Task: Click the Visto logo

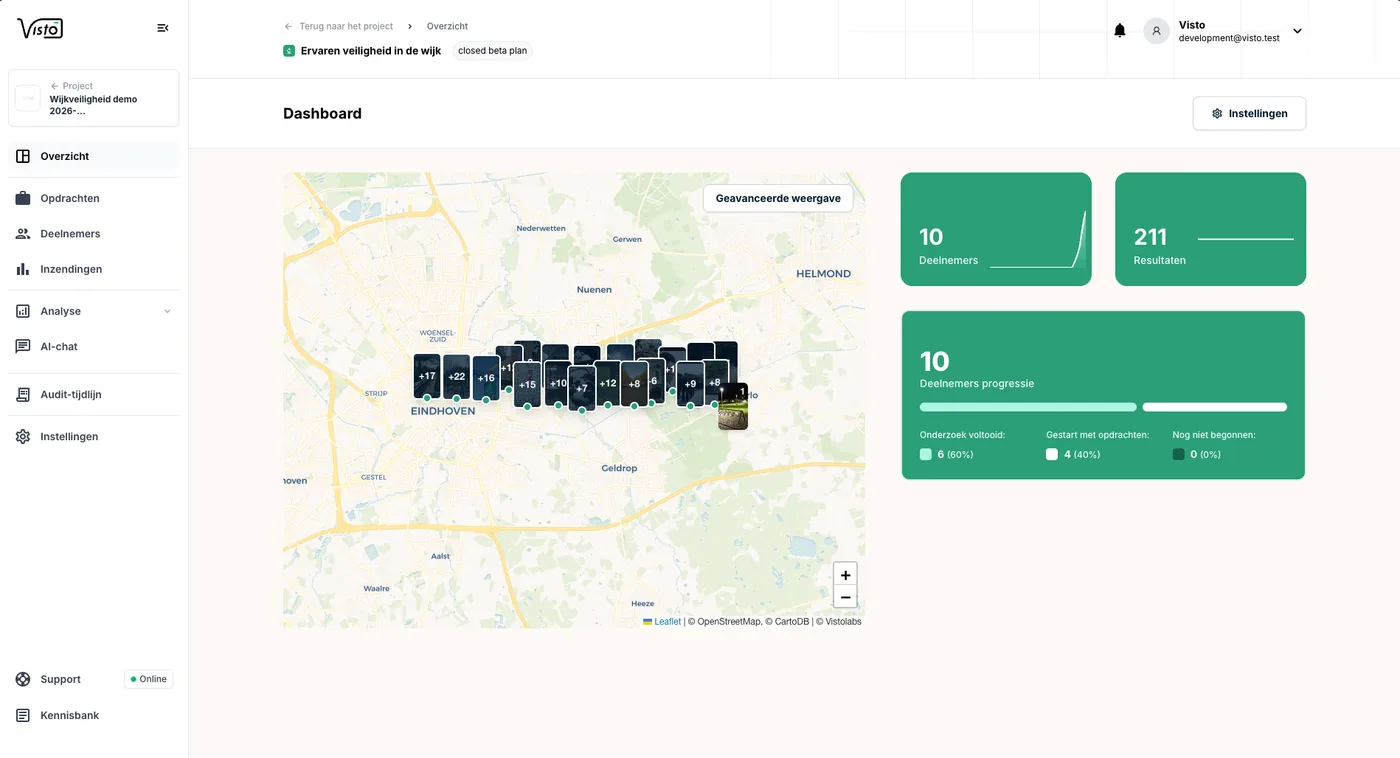Action: pyautogui.click(x=40, y=28)
